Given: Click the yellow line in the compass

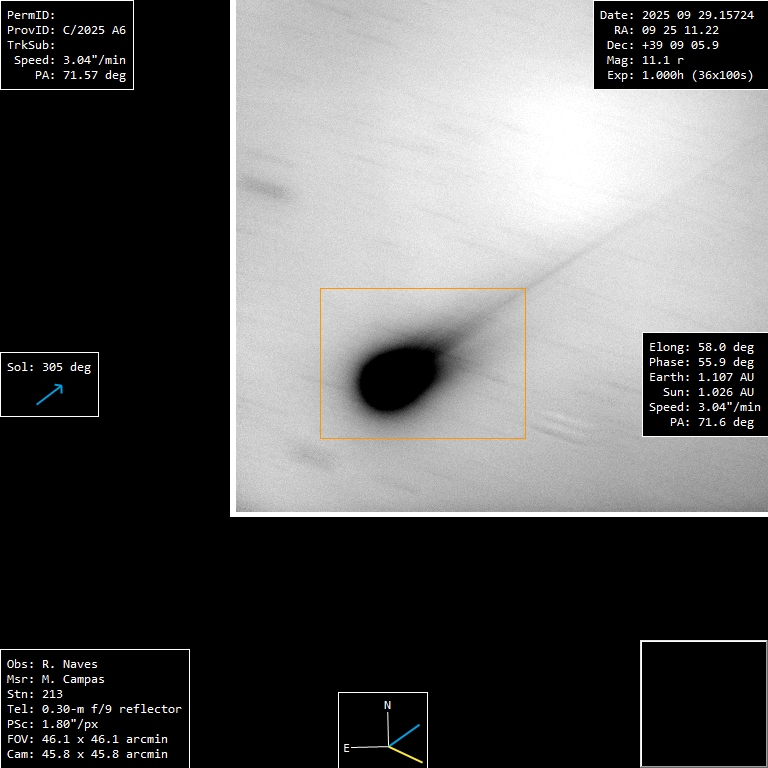Looking at the screenshot, I should (408, 755).
